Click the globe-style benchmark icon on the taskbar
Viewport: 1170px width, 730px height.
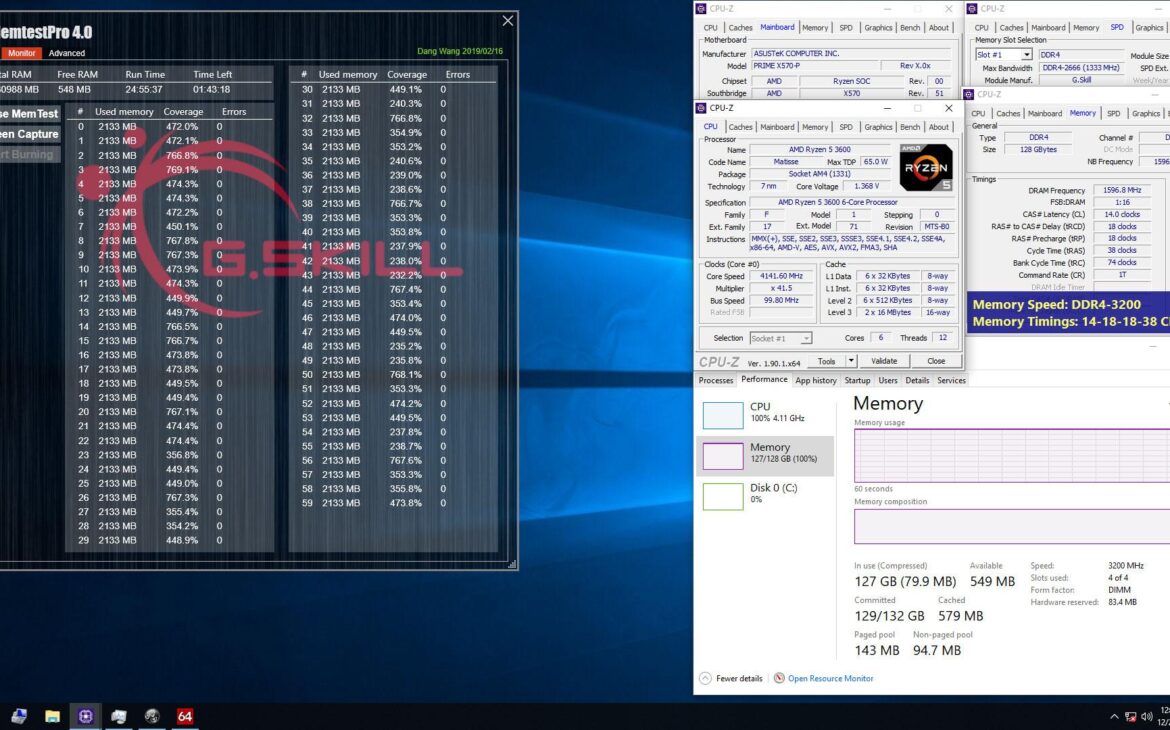click(x=152, y=716)
